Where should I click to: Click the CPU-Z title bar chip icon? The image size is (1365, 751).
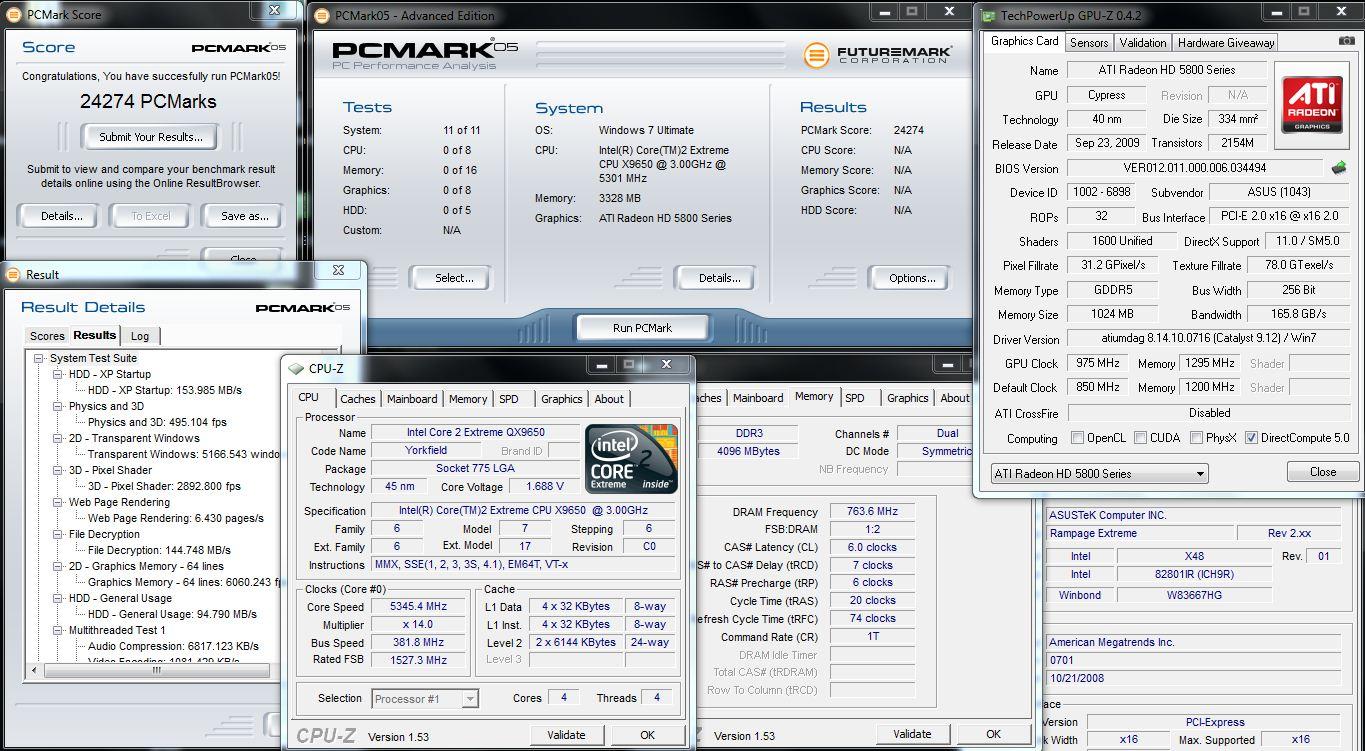click(297, 369)
